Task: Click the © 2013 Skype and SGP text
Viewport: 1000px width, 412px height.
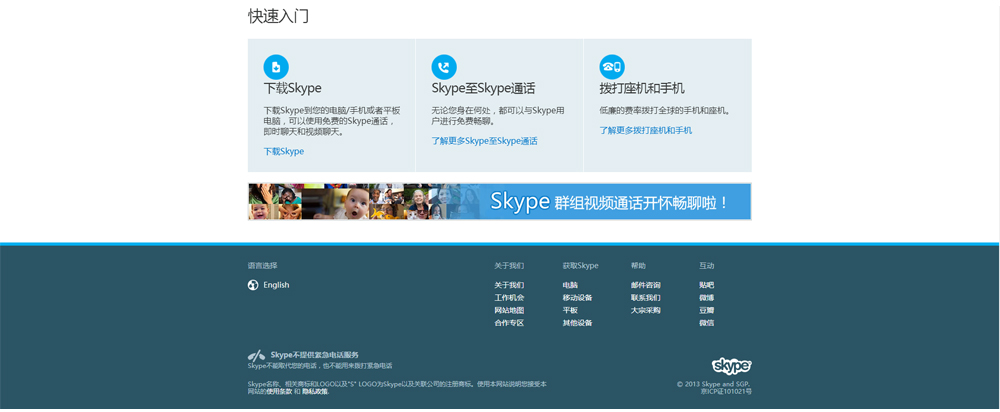Action: [714, 384]
